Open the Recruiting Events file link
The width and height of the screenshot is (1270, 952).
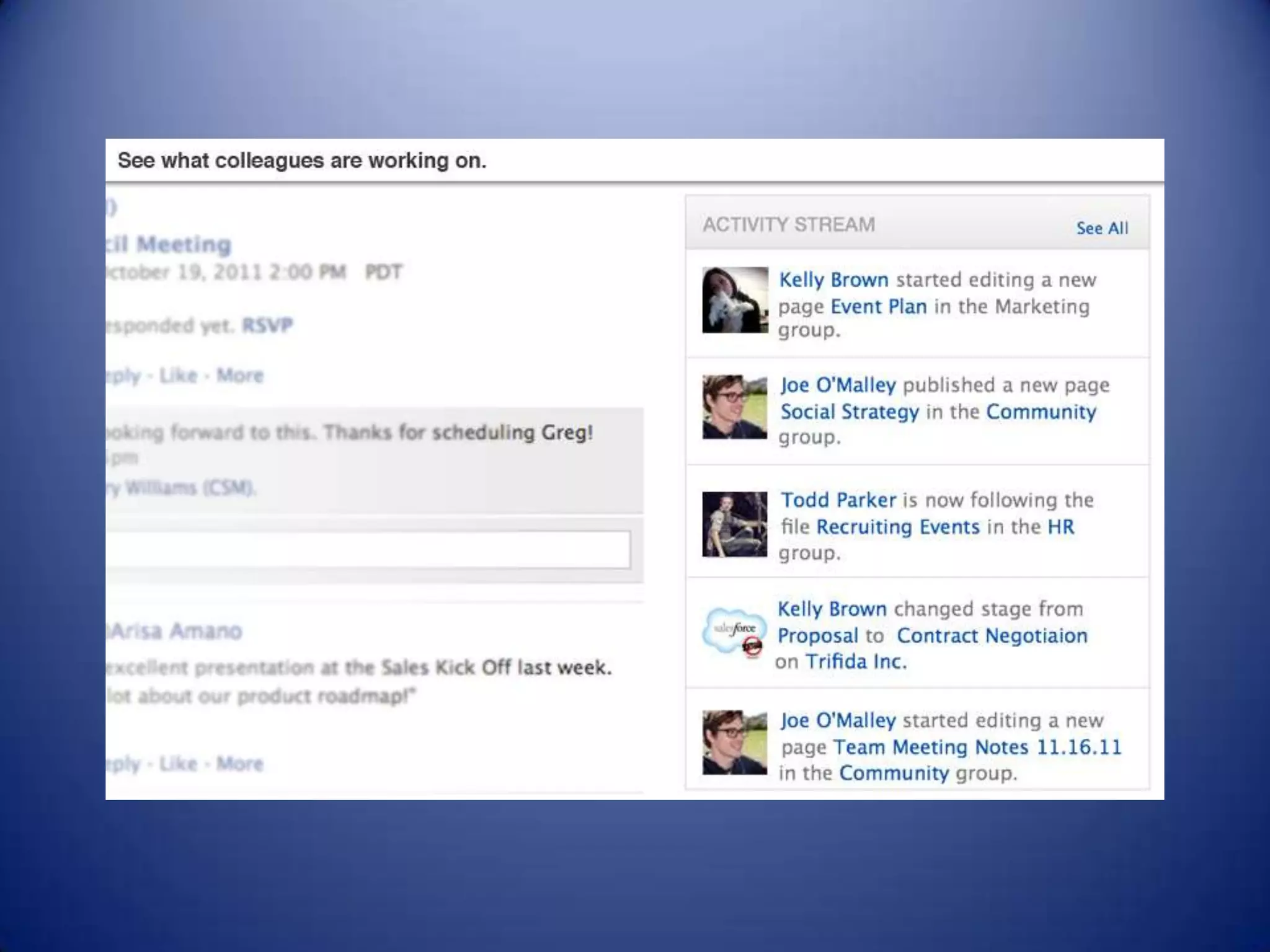click(x=897, y=527)
